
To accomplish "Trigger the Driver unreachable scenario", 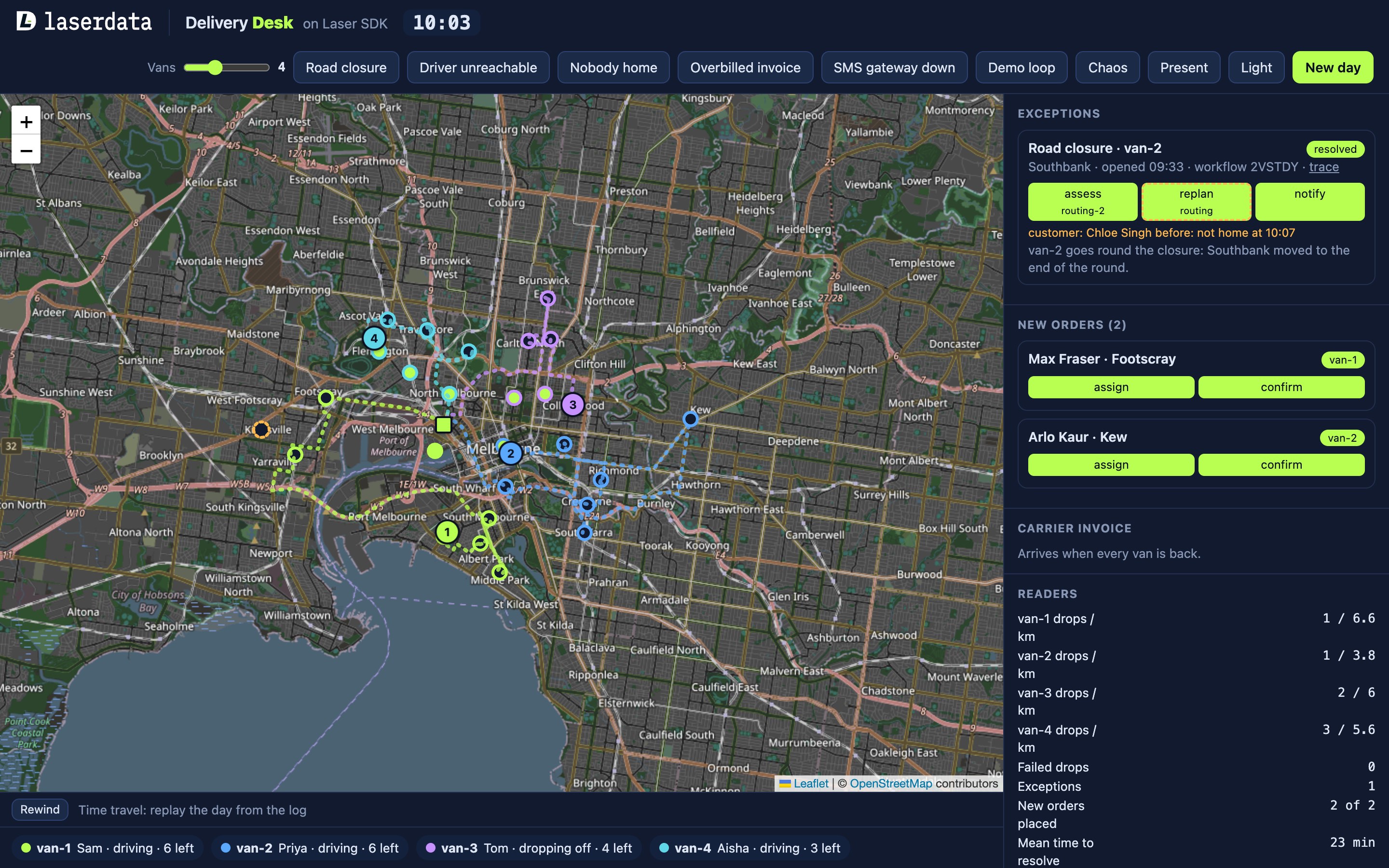I will pos(478,68).
